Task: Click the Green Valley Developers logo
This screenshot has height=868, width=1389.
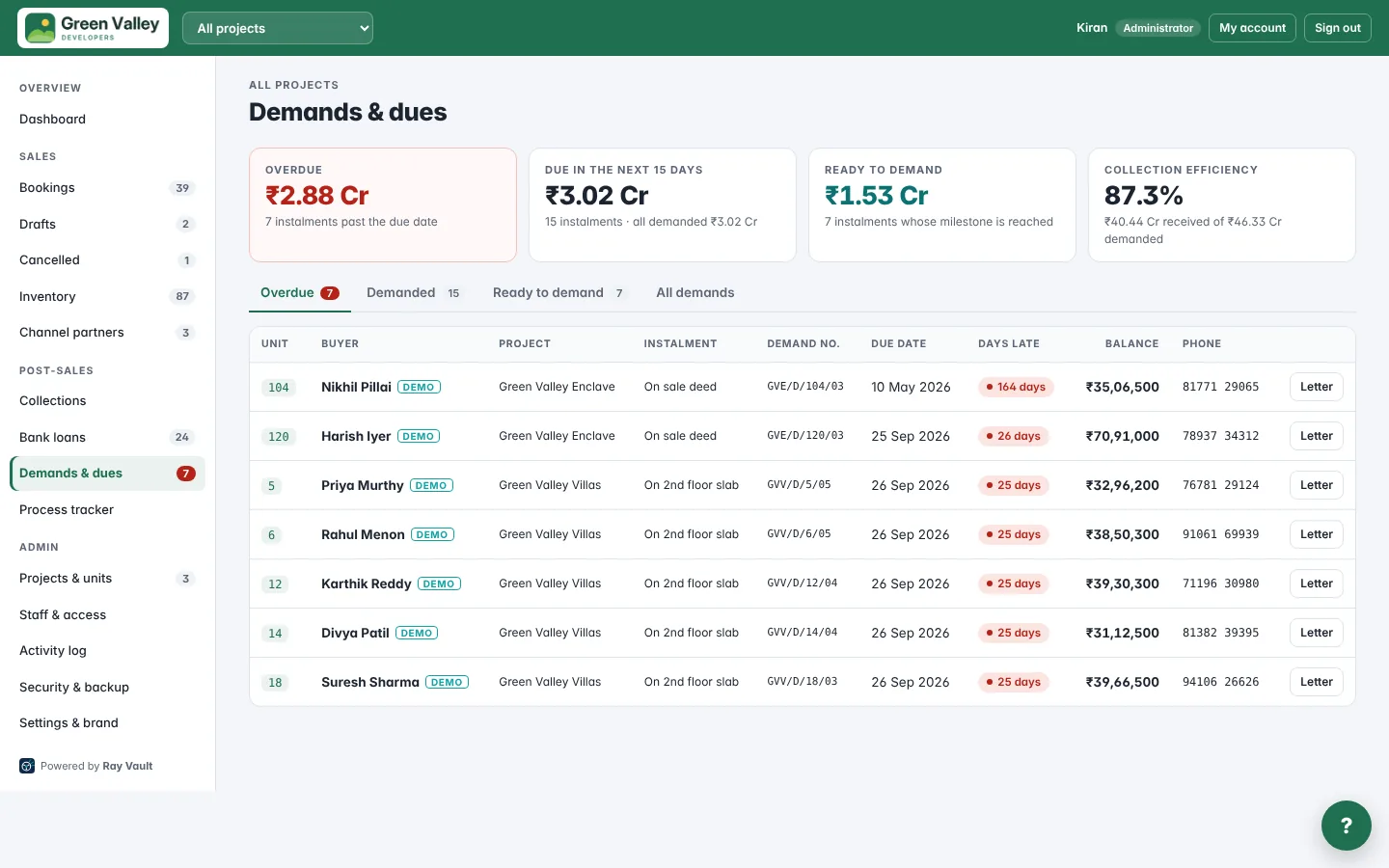Action: pos(93,28)
